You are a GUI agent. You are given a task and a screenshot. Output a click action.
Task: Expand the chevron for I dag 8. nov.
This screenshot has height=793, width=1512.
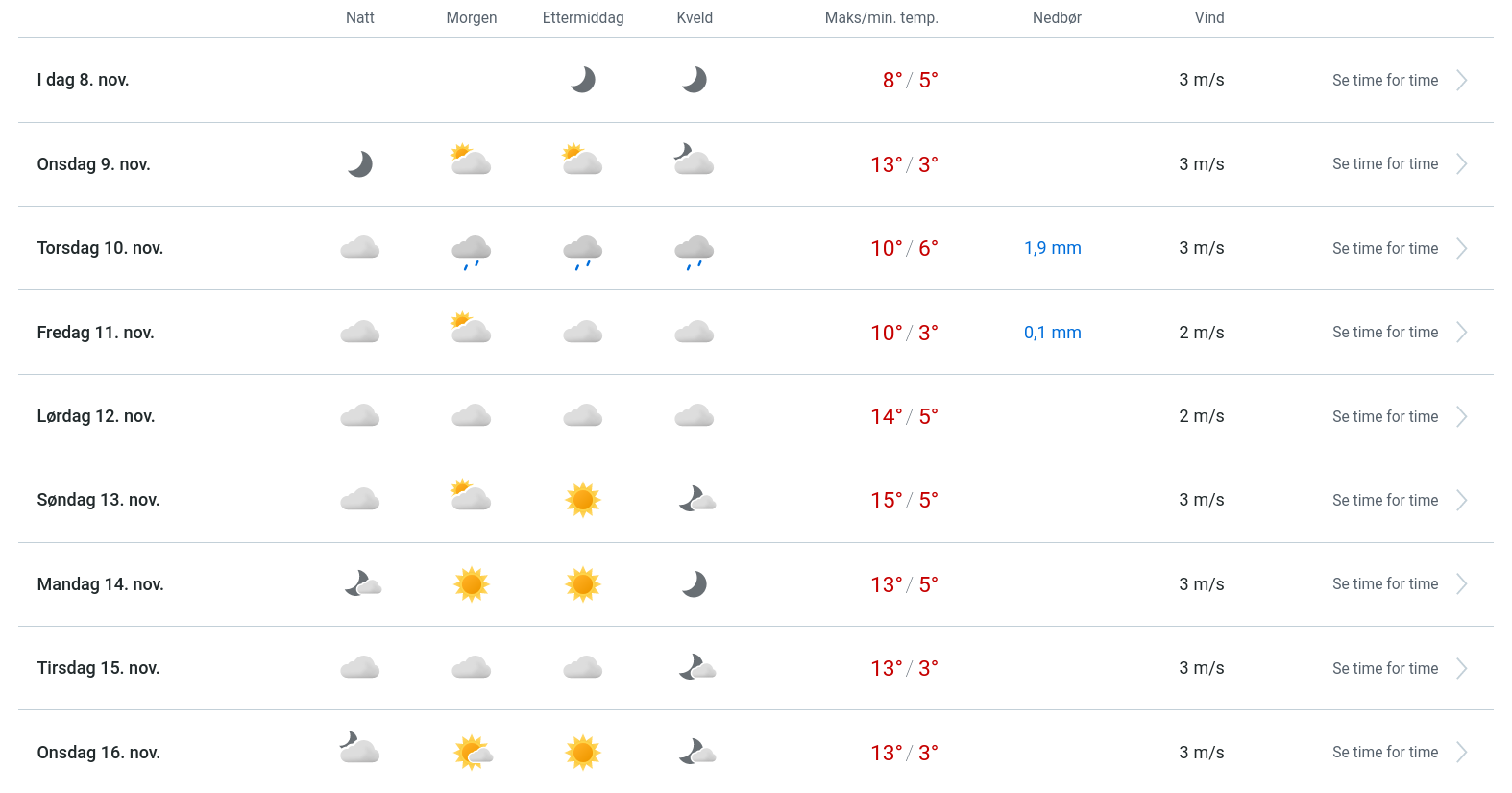click(x=1461, y=81)
